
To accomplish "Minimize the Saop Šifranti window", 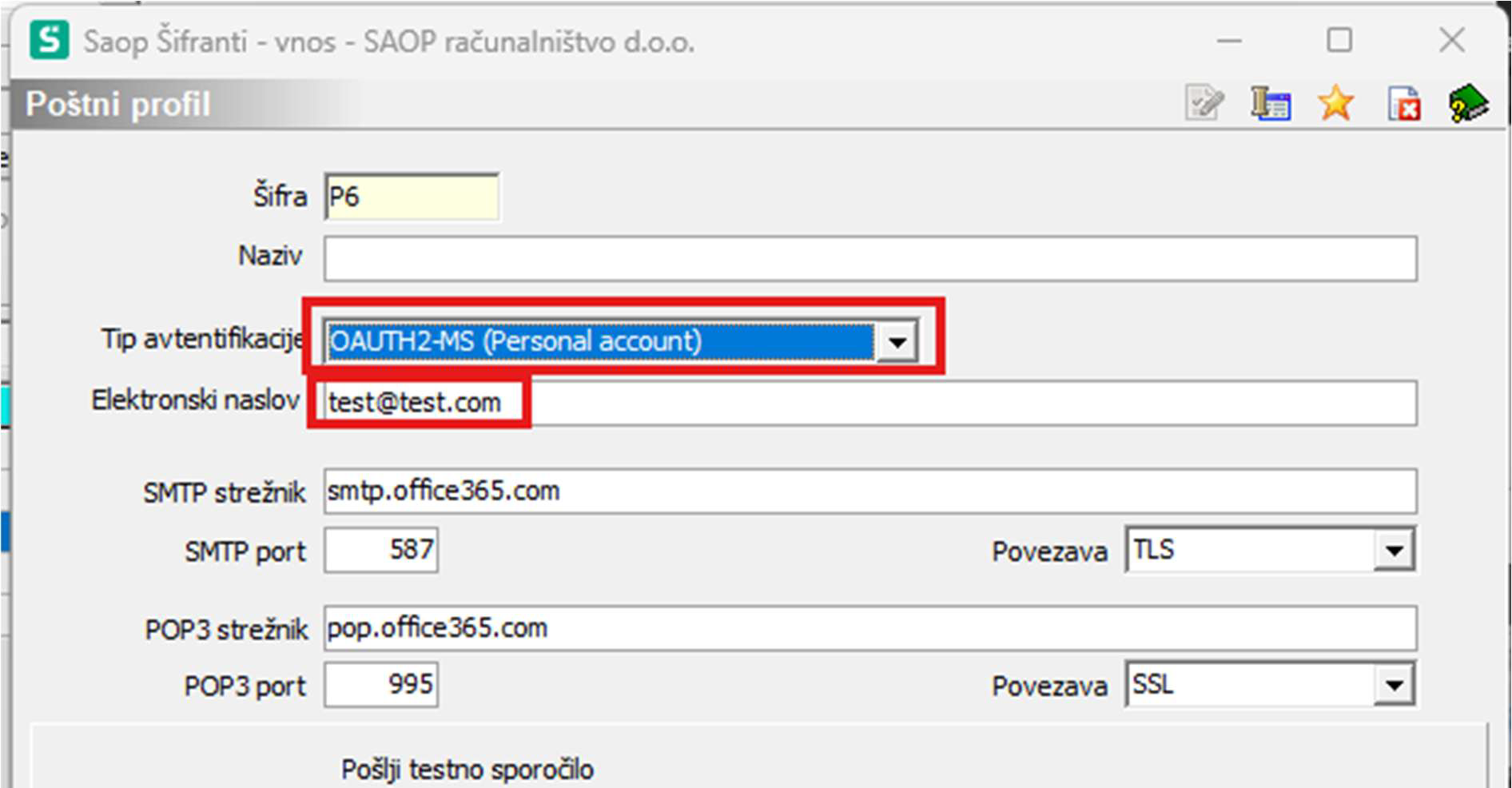I will (x=1229, y=41).
